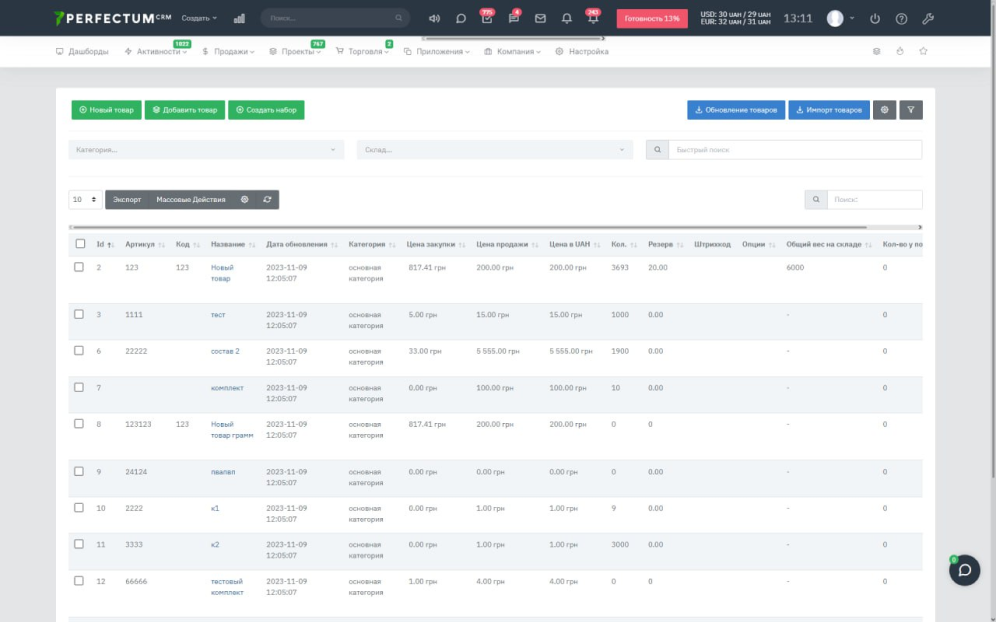Click the star favorites icon
This screenshot has width=996, height=622.
point(923,51)
